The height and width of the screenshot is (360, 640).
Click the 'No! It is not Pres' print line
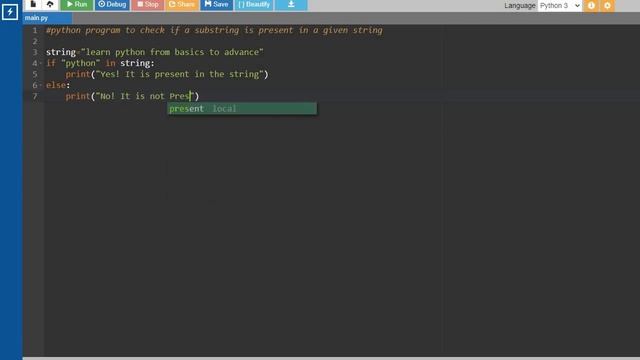pyautogui.click(x=132, y=96)
